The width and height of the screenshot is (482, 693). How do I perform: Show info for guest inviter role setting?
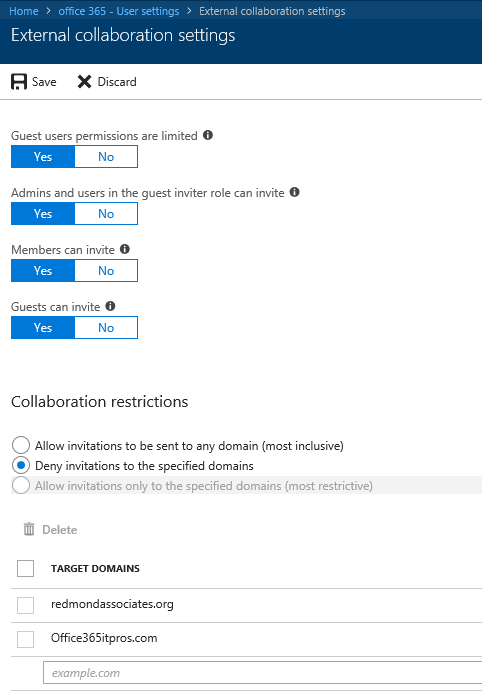click(294, 192)
